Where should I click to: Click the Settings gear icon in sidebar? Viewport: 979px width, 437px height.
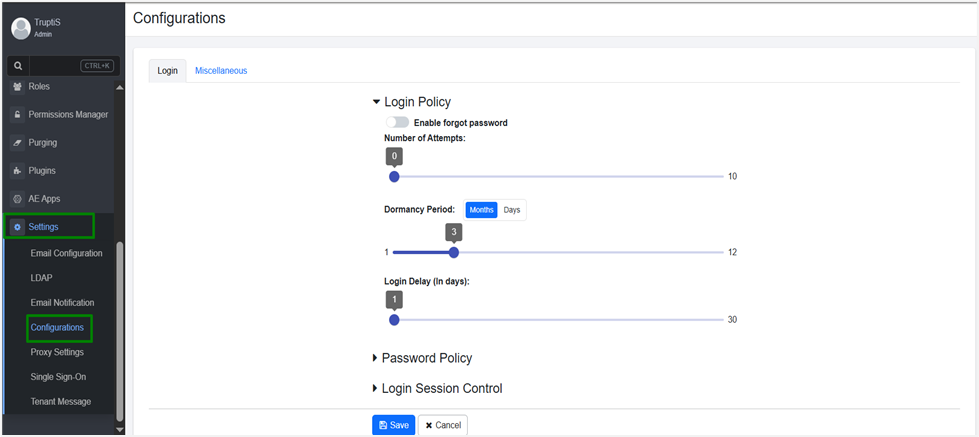(x=18, y=227)
